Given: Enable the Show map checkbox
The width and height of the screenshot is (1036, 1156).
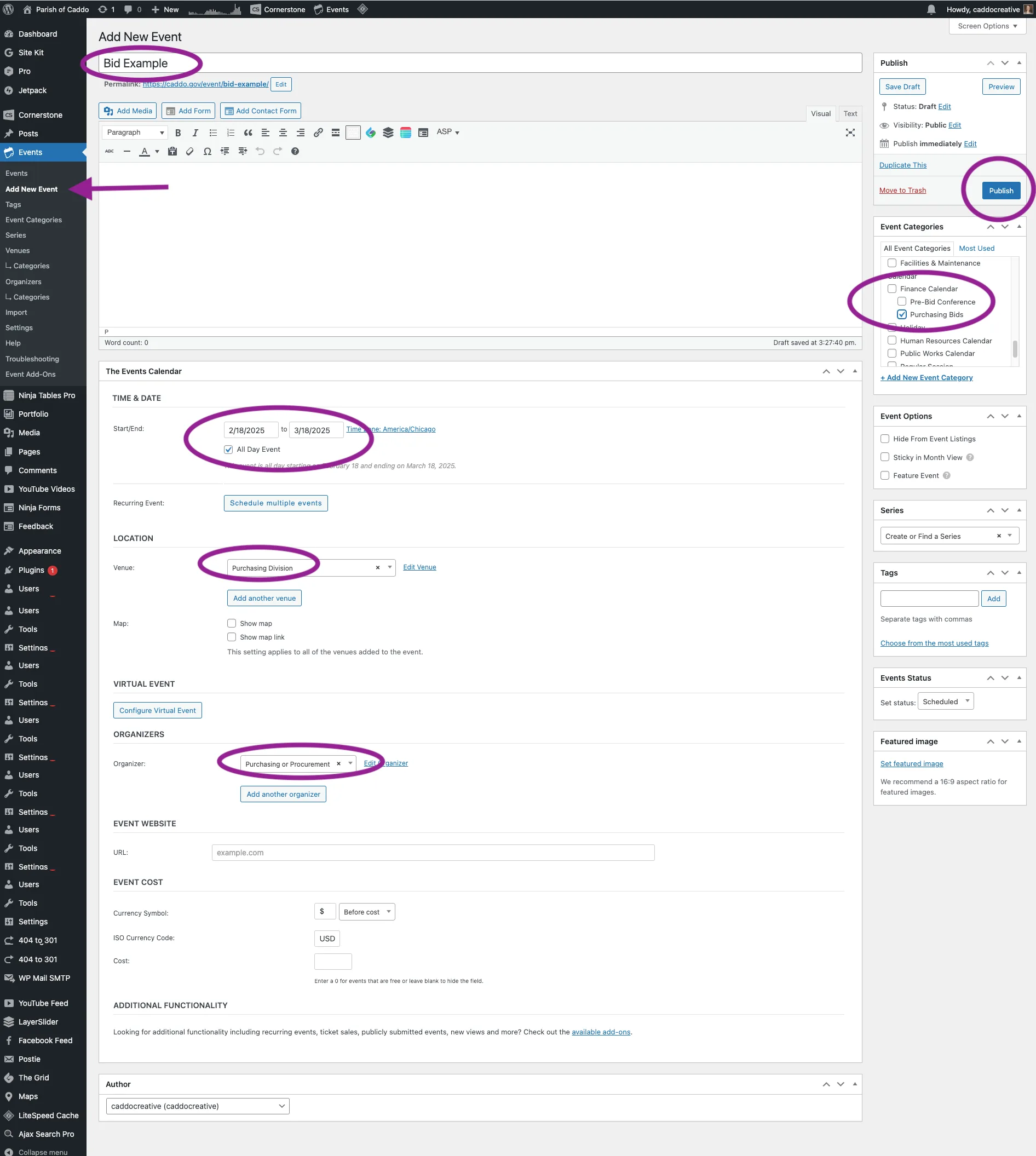Looking at the screenshot, I should tap(232, 623).
